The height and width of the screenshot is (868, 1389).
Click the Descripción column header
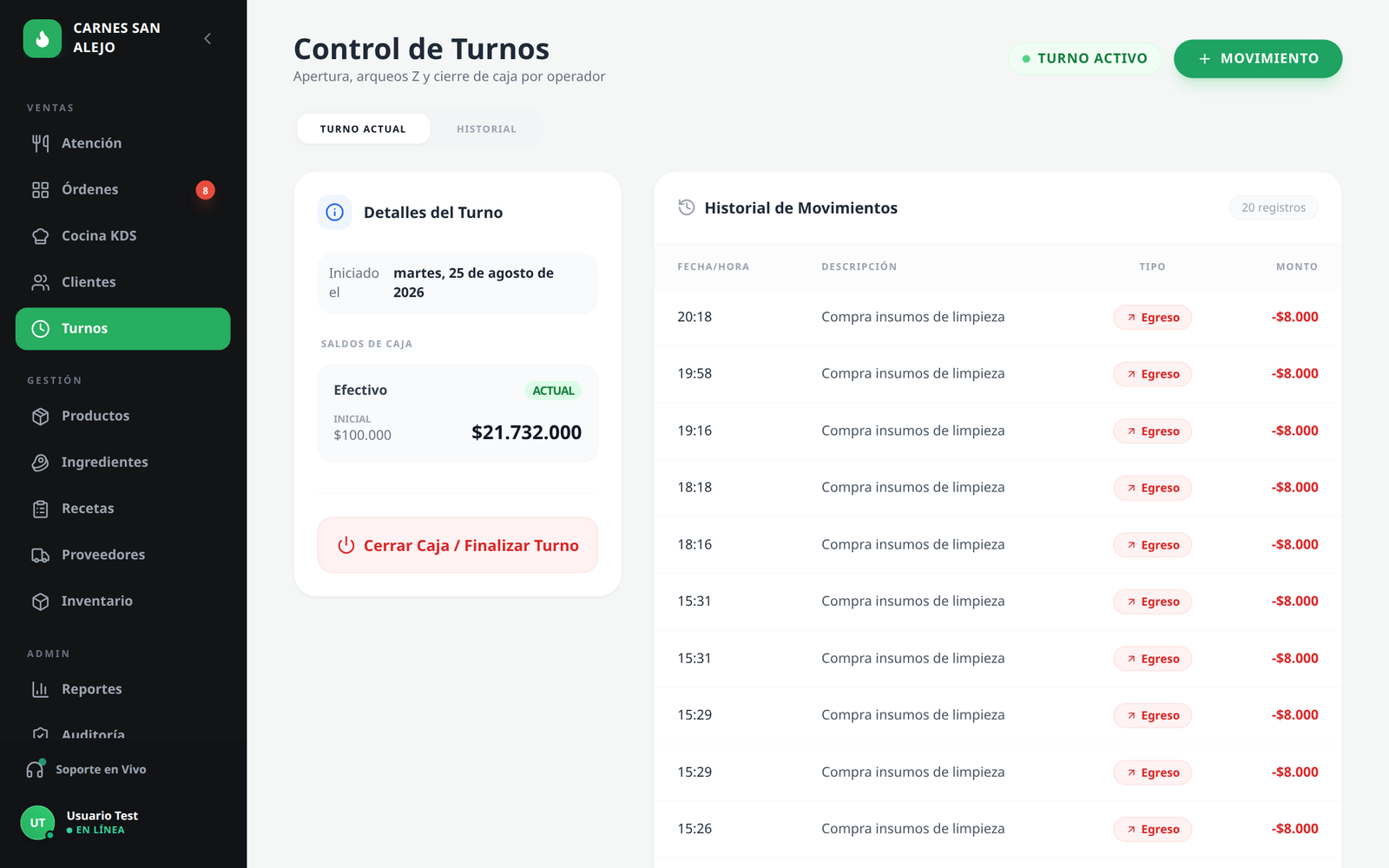click(x=859, y=266)
